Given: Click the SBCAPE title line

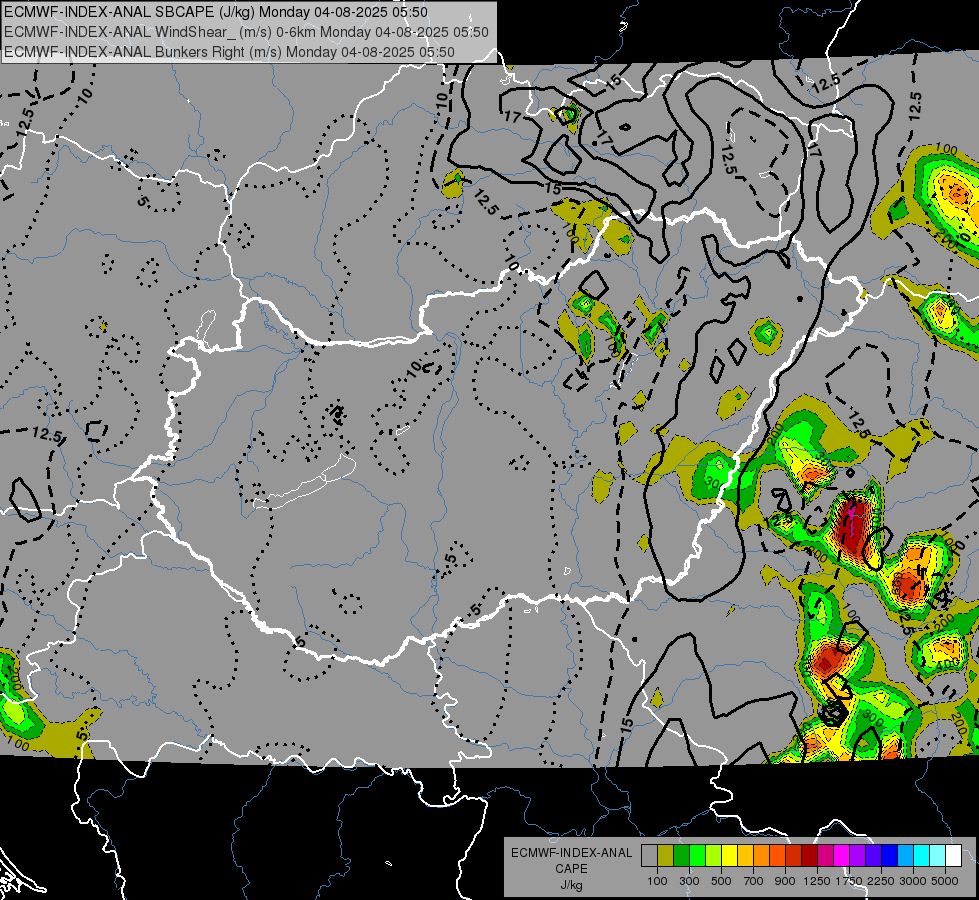Looking at the screenshot, I should pyautogui.click(x=216, y=12).
